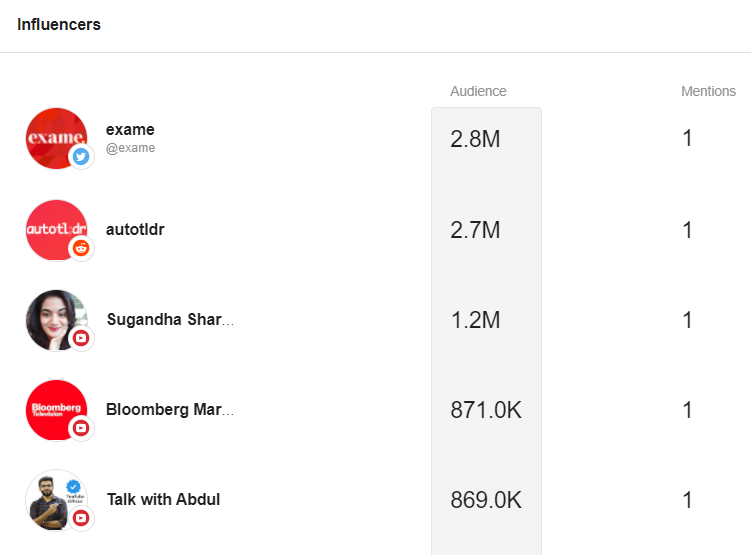Select the 871.0K audience value
This screenshot has width=751, height=555.
486,410
